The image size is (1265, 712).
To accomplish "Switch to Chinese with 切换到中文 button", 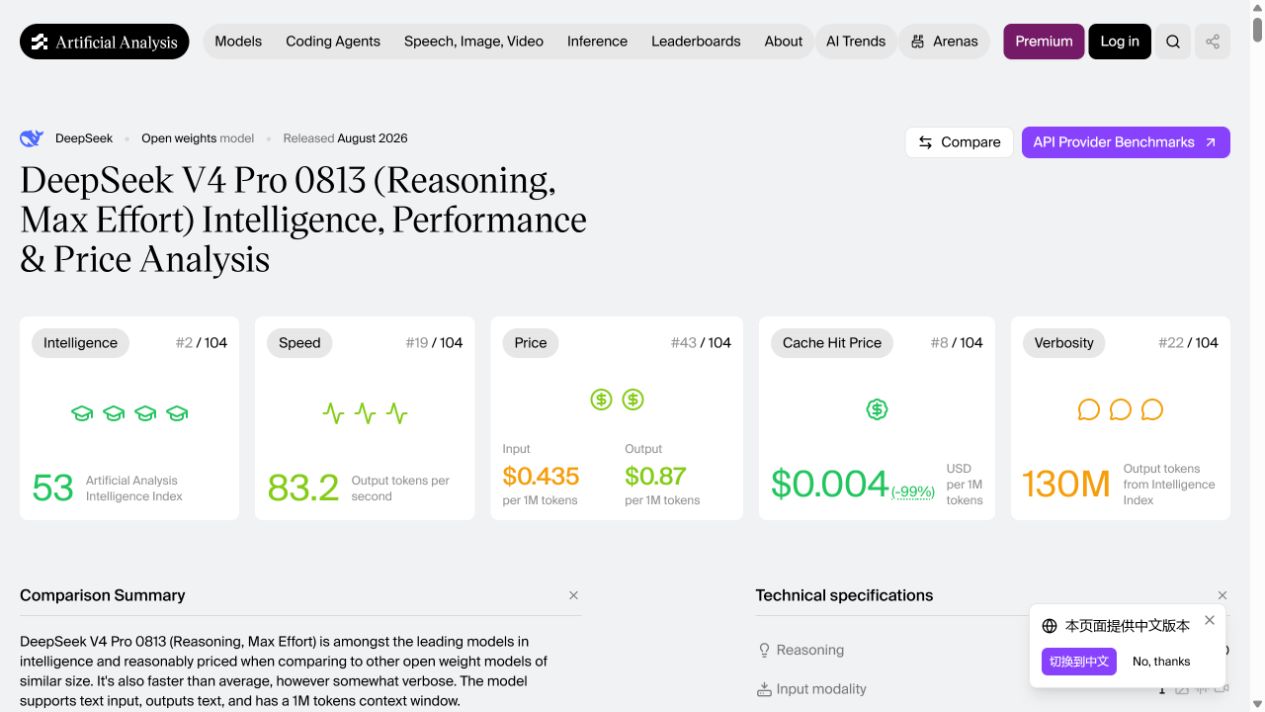I will 1079,661.
